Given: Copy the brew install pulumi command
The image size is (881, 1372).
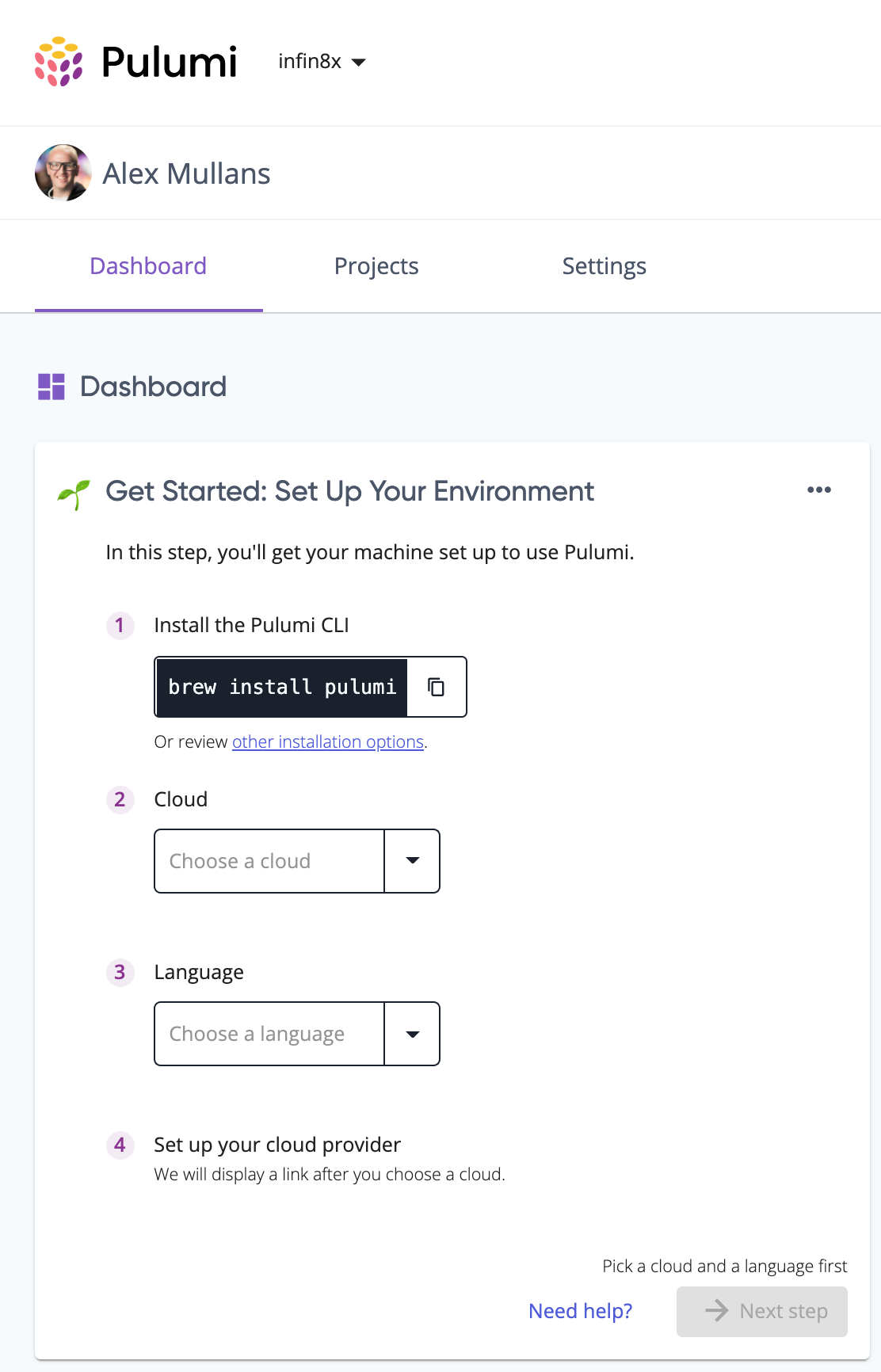Looking at the screenshot, I should point(437,687).
